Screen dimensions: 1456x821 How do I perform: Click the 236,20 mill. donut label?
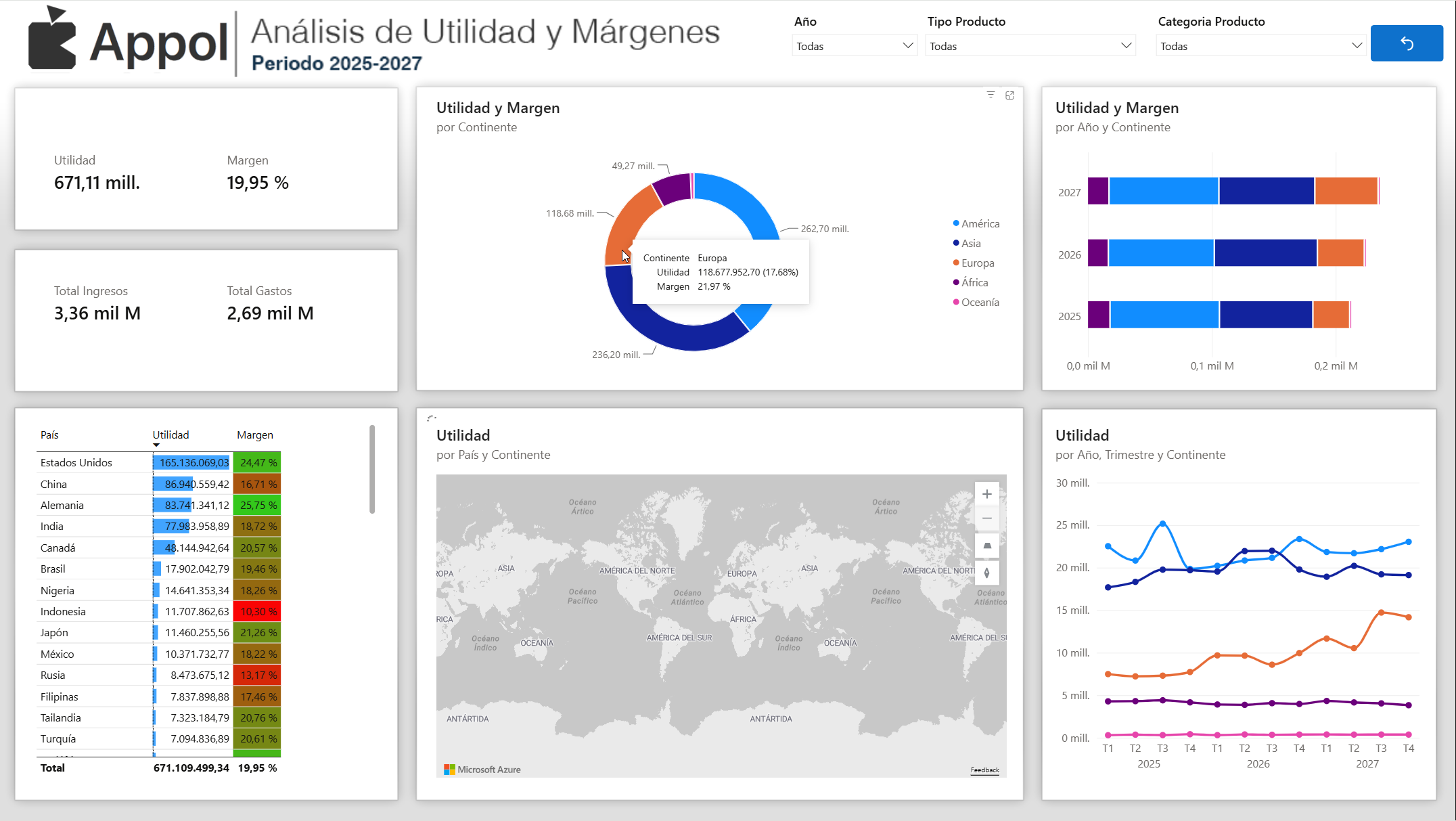pos(616,355)
